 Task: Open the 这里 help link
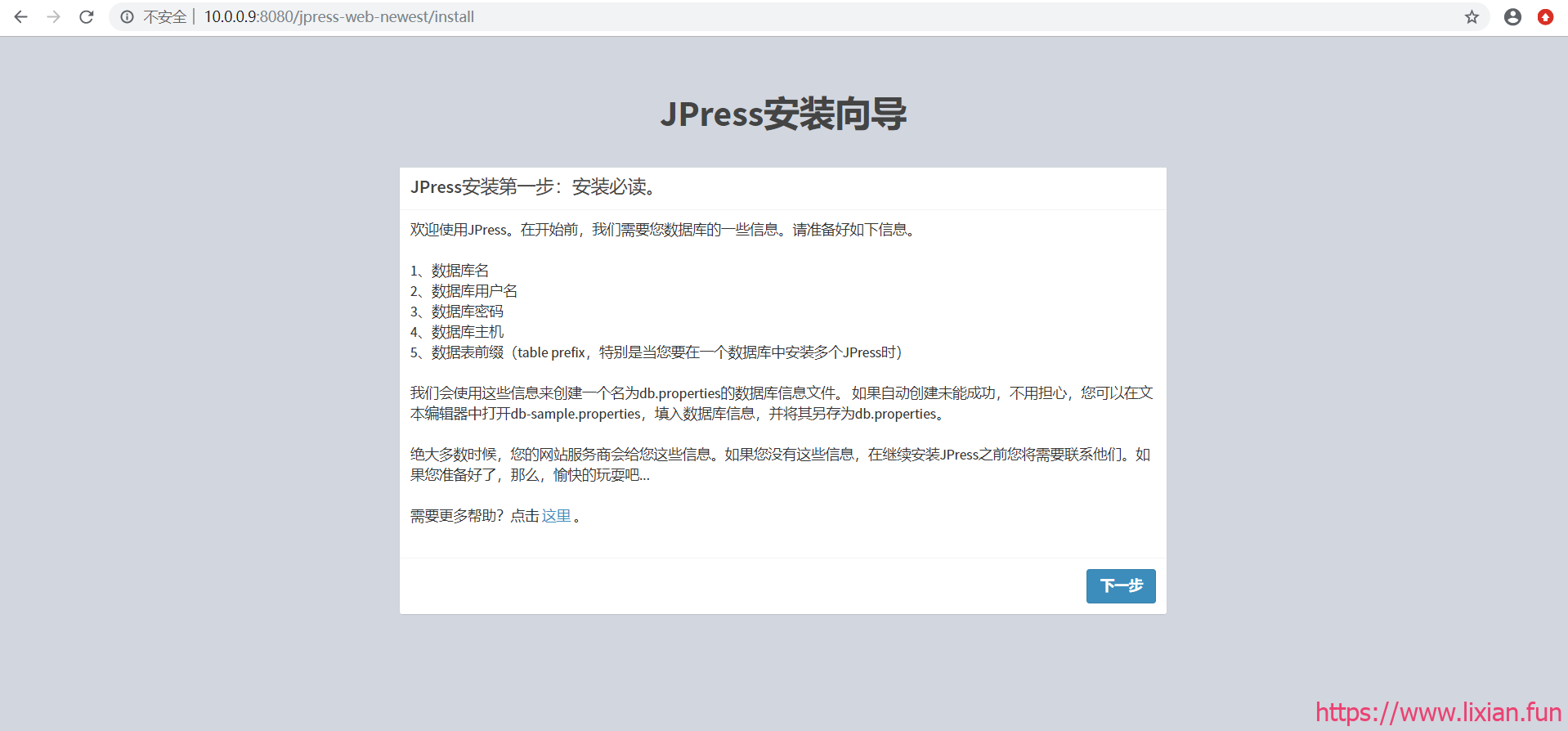556,516
